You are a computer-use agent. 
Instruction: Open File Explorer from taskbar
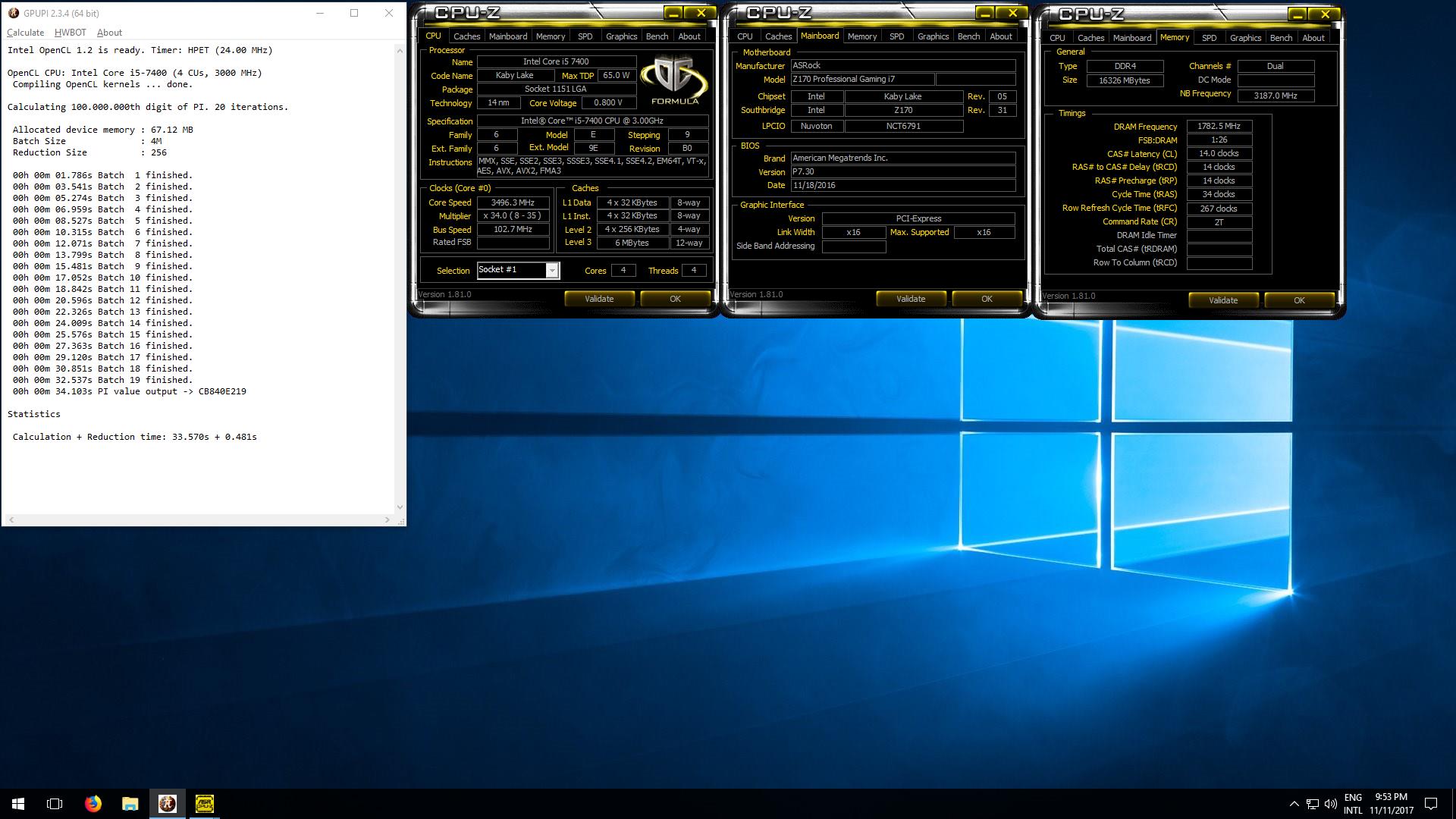pos(130,804)
